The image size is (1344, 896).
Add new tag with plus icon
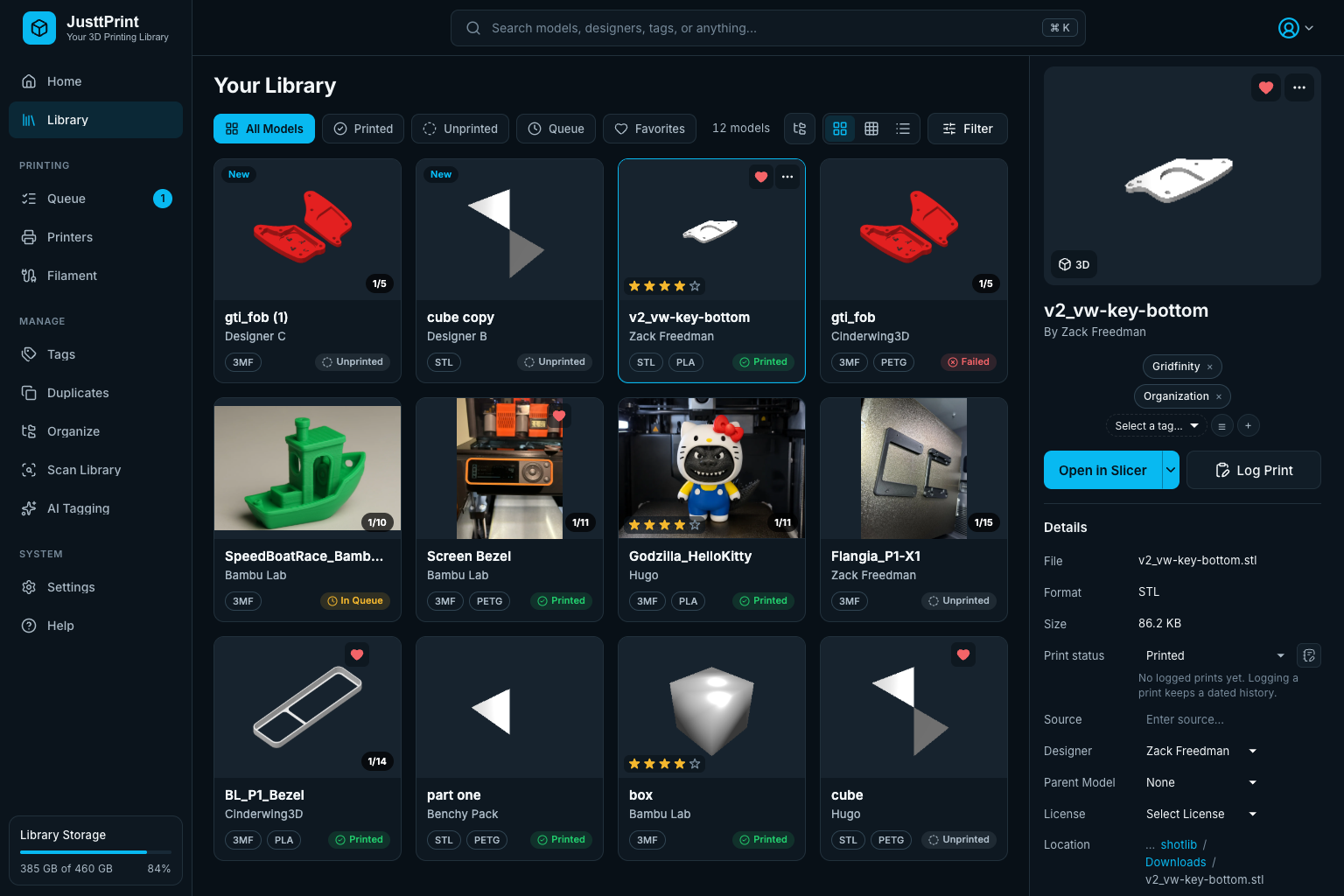pyautogui.click(x=1249, y=426)
